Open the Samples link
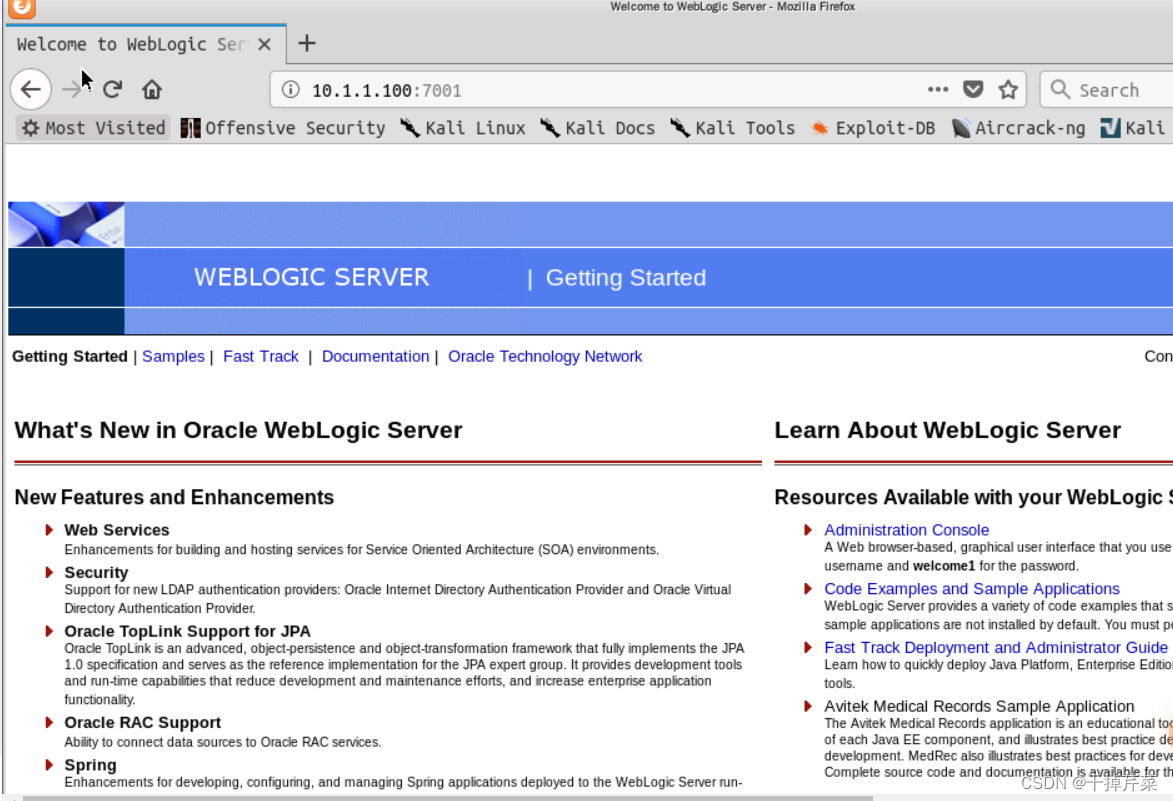This screenshot has width=1173, height=801. point(174,357)
